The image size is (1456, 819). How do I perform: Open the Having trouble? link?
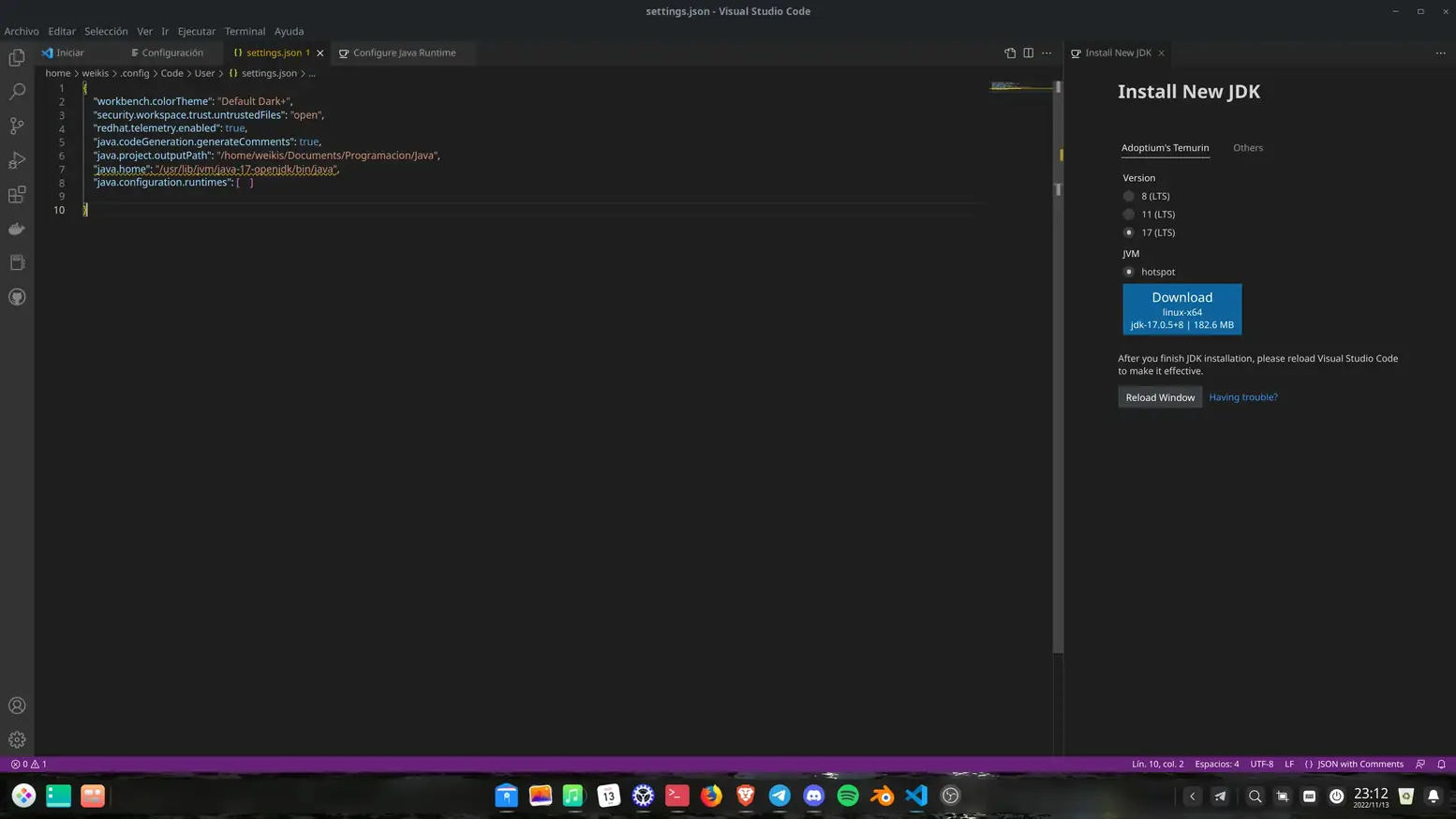1243,397
